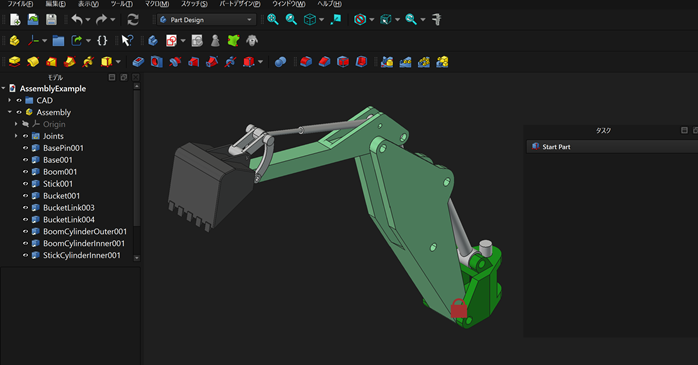The height and width of the screenshot is (365, 698).
Task: Select the Groove tool
Action: [175, 61]
